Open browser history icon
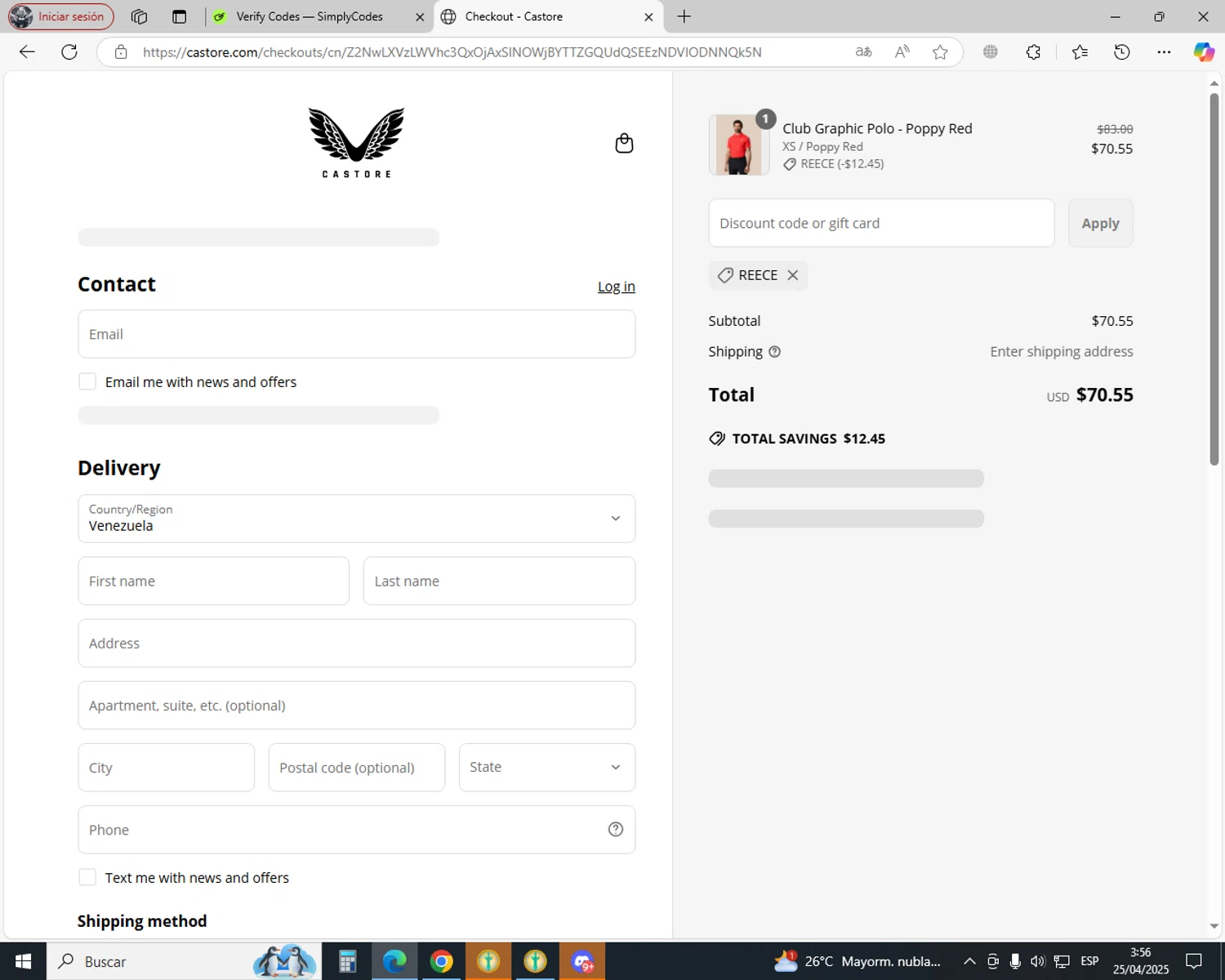Screen dimensions: 1225x980 (1122, 52)
